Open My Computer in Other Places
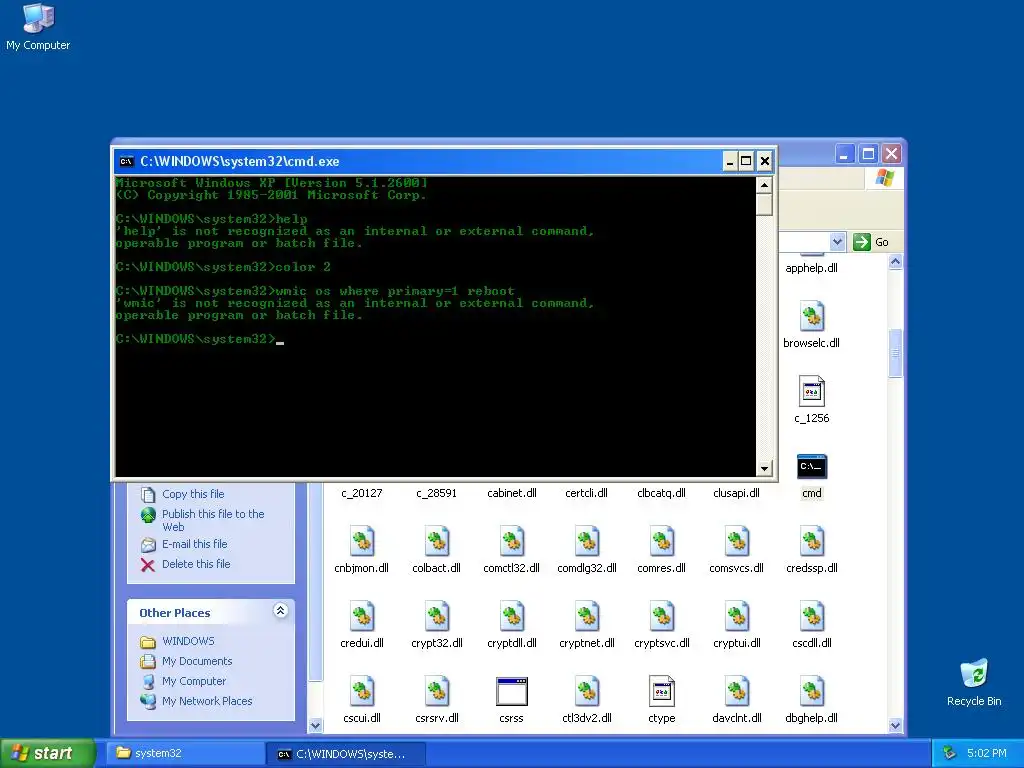The width and height of the screenshot is (1024, 768). tap(194, 681)
